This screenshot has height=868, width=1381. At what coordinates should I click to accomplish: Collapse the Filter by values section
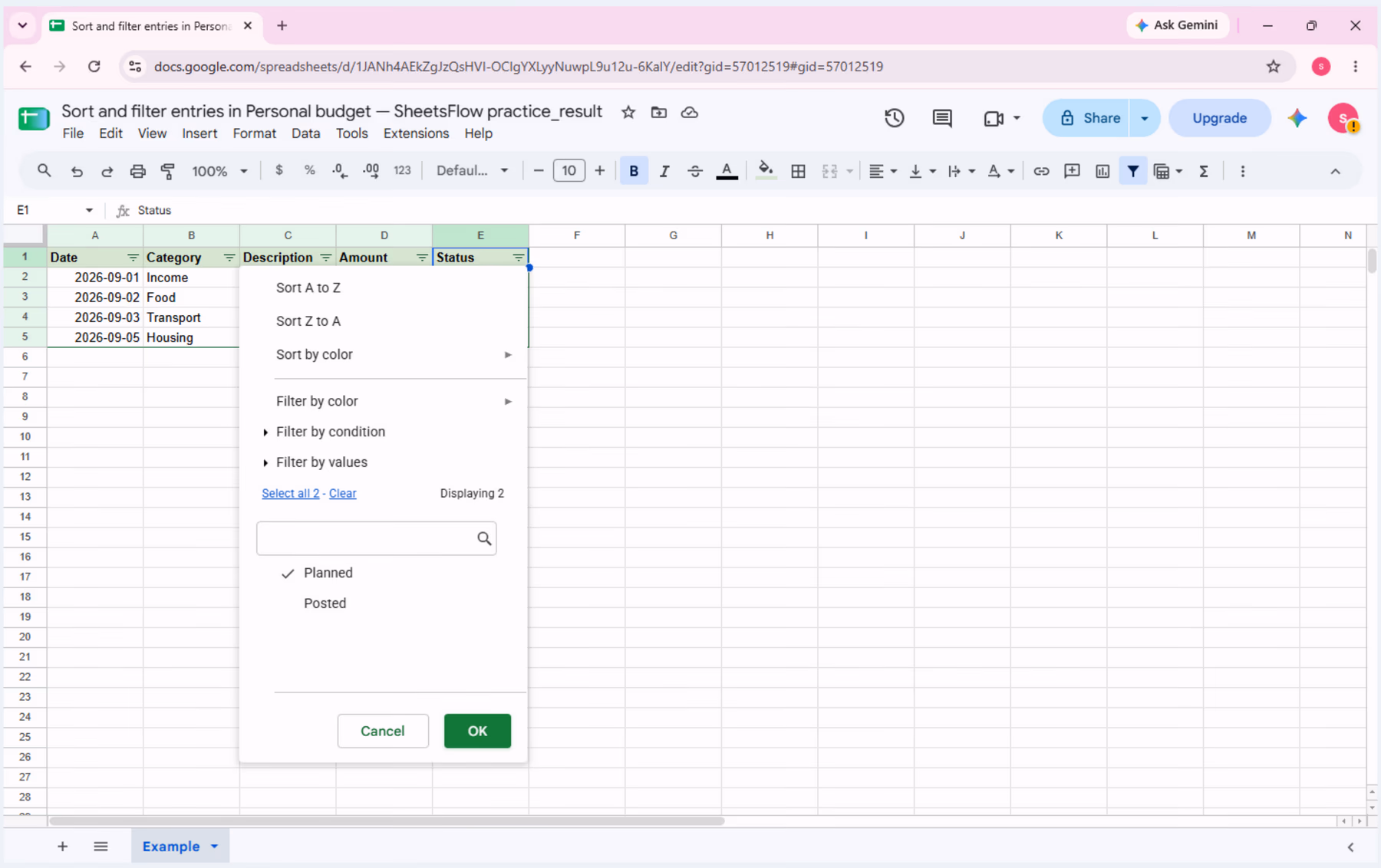(321, 462)
